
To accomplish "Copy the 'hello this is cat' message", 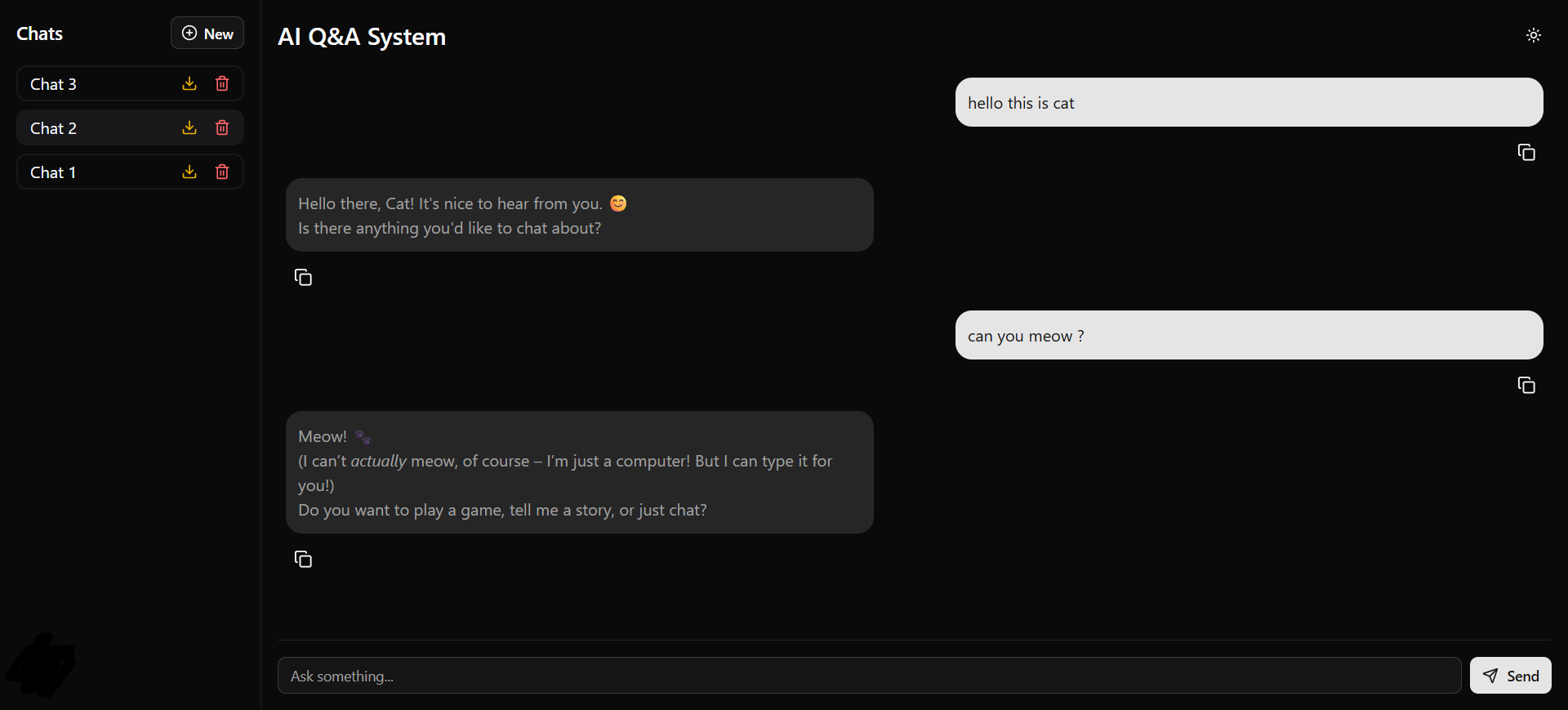I will pos(1526,153).
